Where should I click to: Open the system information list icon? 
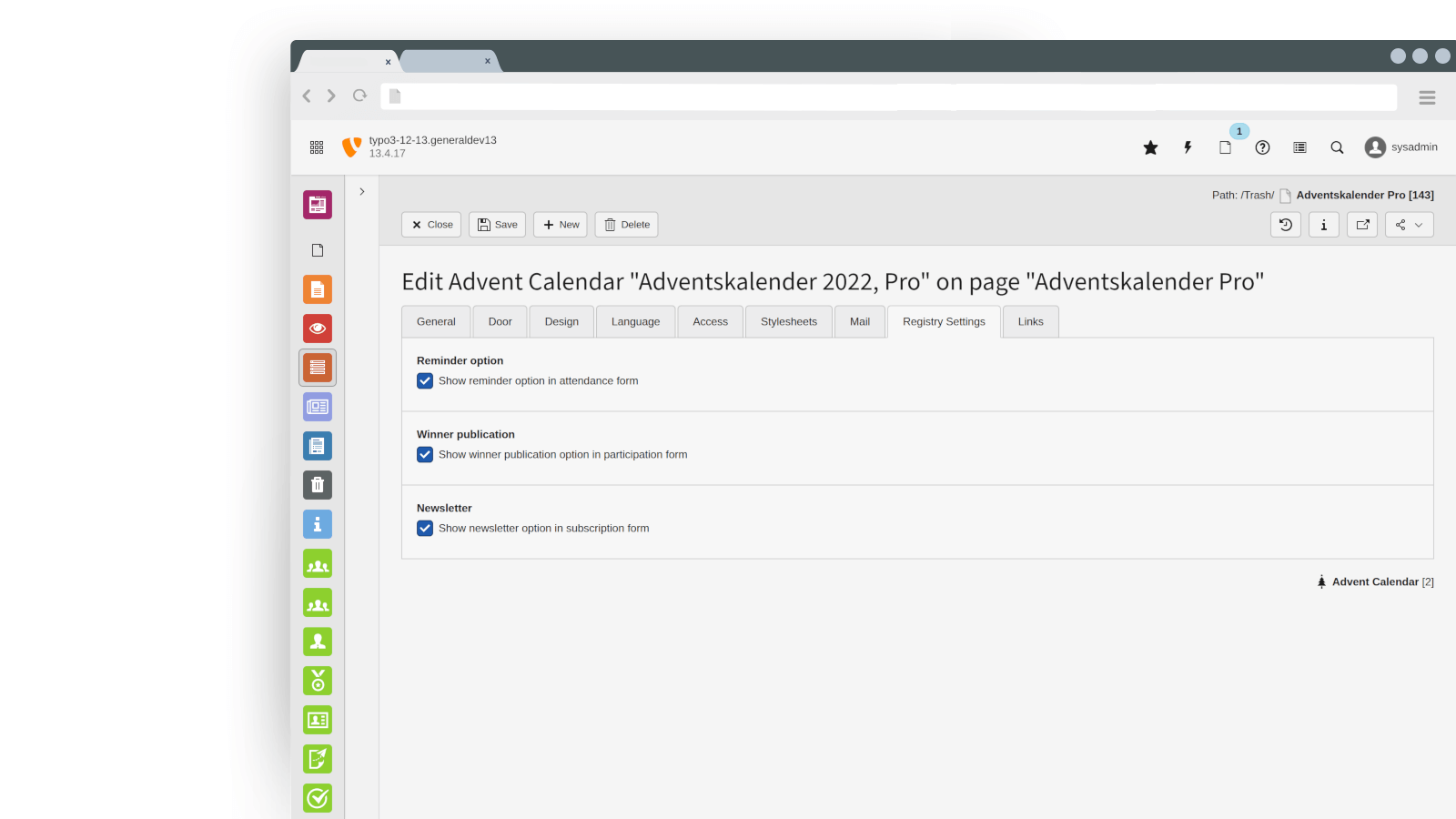1299,147
